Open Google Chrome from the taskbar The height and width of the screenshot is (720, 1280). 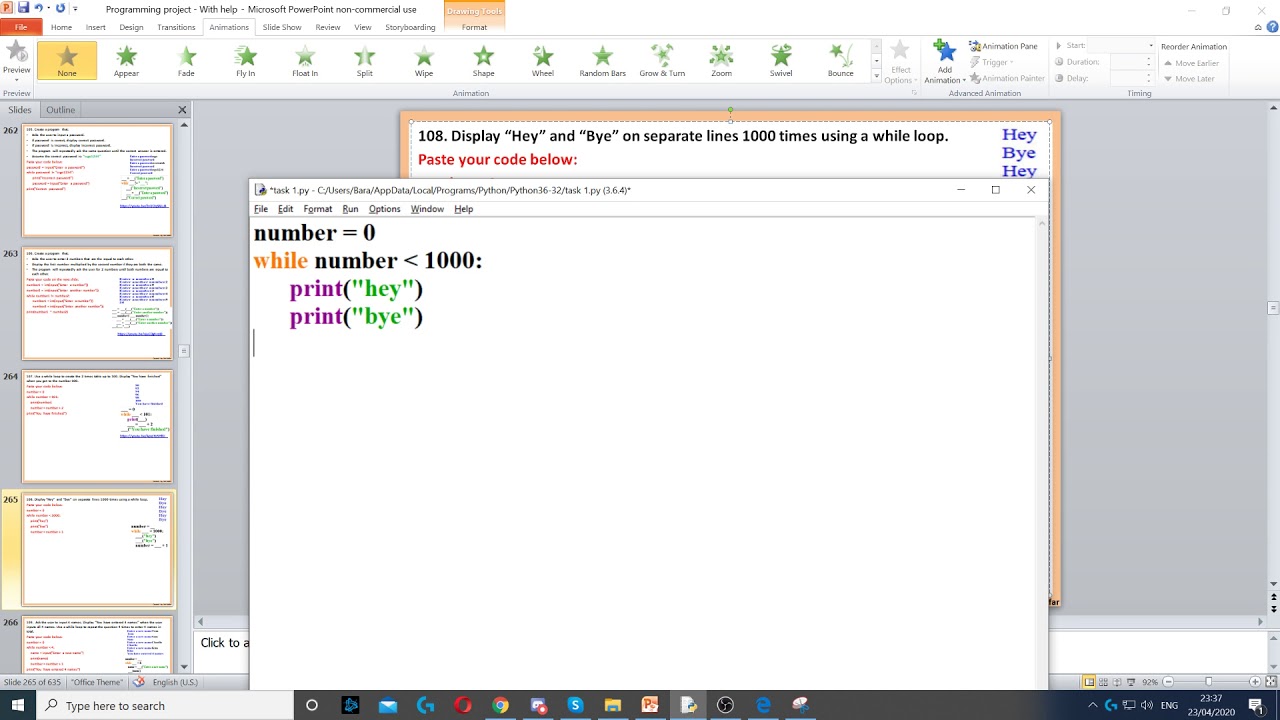[x=500, y=705]
